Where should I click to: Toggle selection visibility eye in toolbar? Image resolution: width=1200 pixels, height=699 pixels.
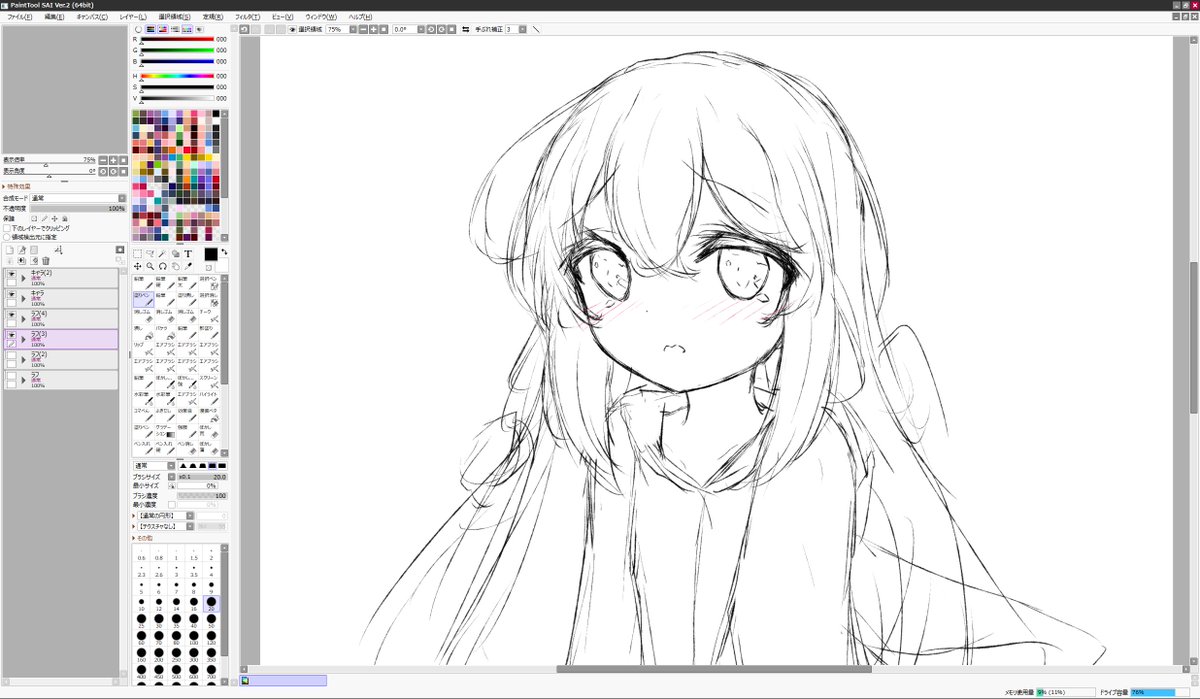[292, 29]
